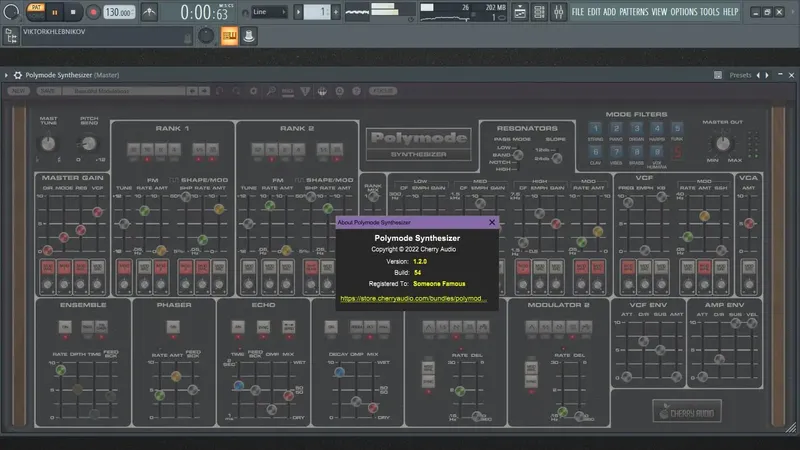Arm the red record button

coord(93,12)
